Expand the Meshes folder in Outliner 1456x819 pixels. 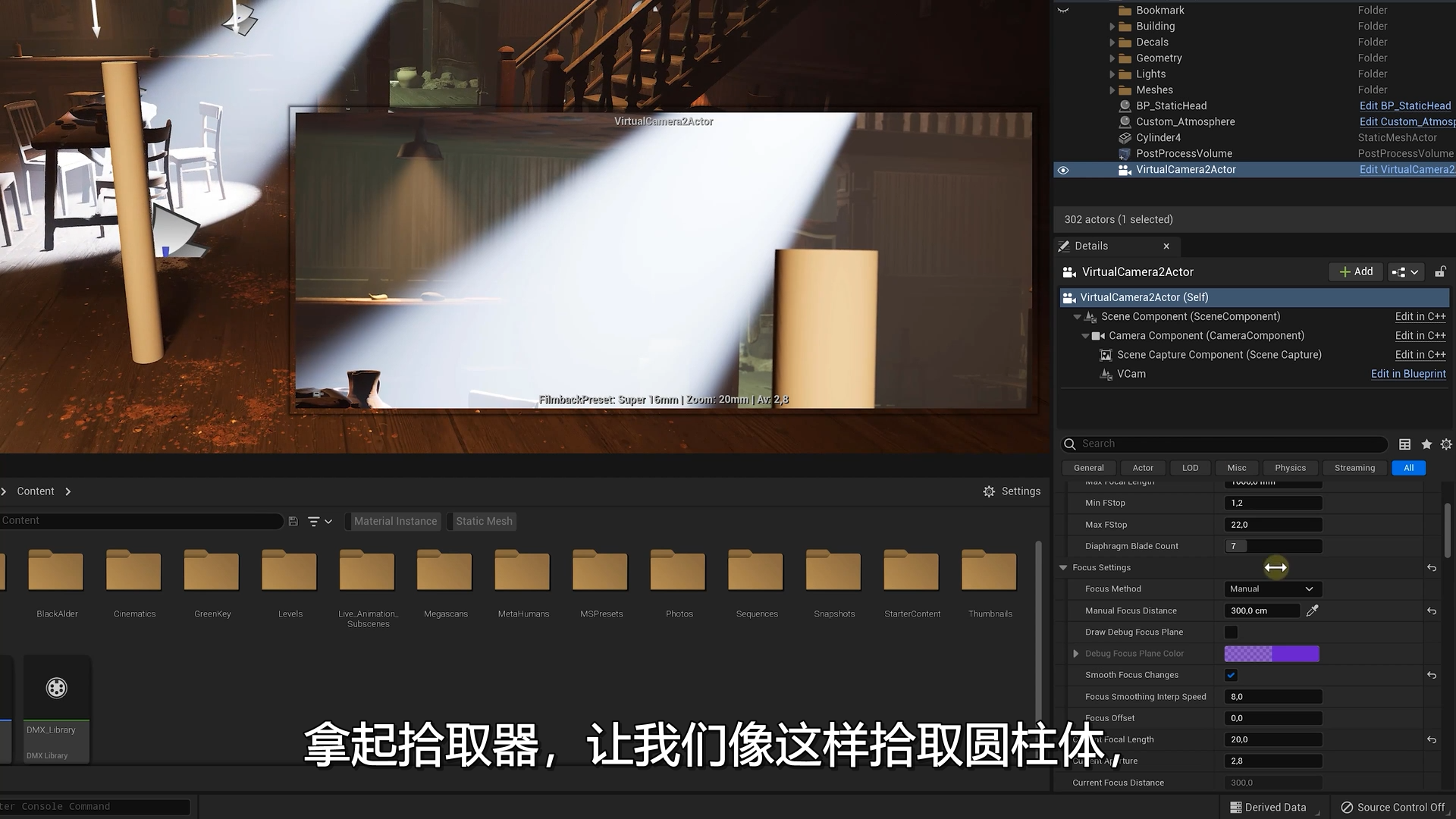(x=1112, y=90)
